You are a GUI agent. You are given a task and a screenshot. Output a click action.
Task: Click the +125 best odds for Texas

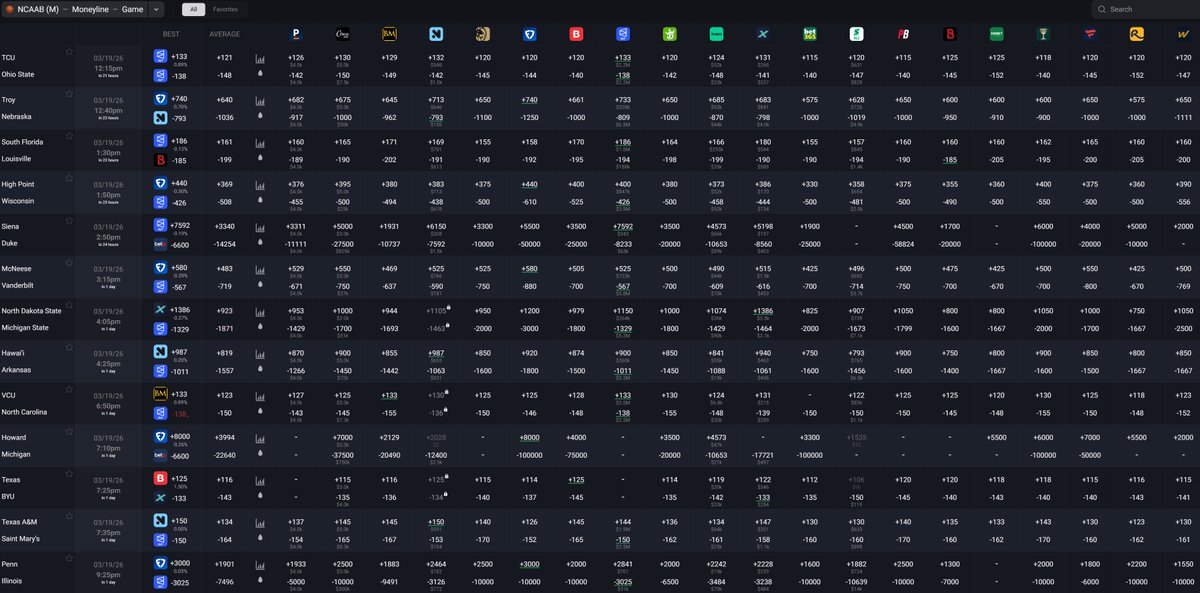point(179,478)
